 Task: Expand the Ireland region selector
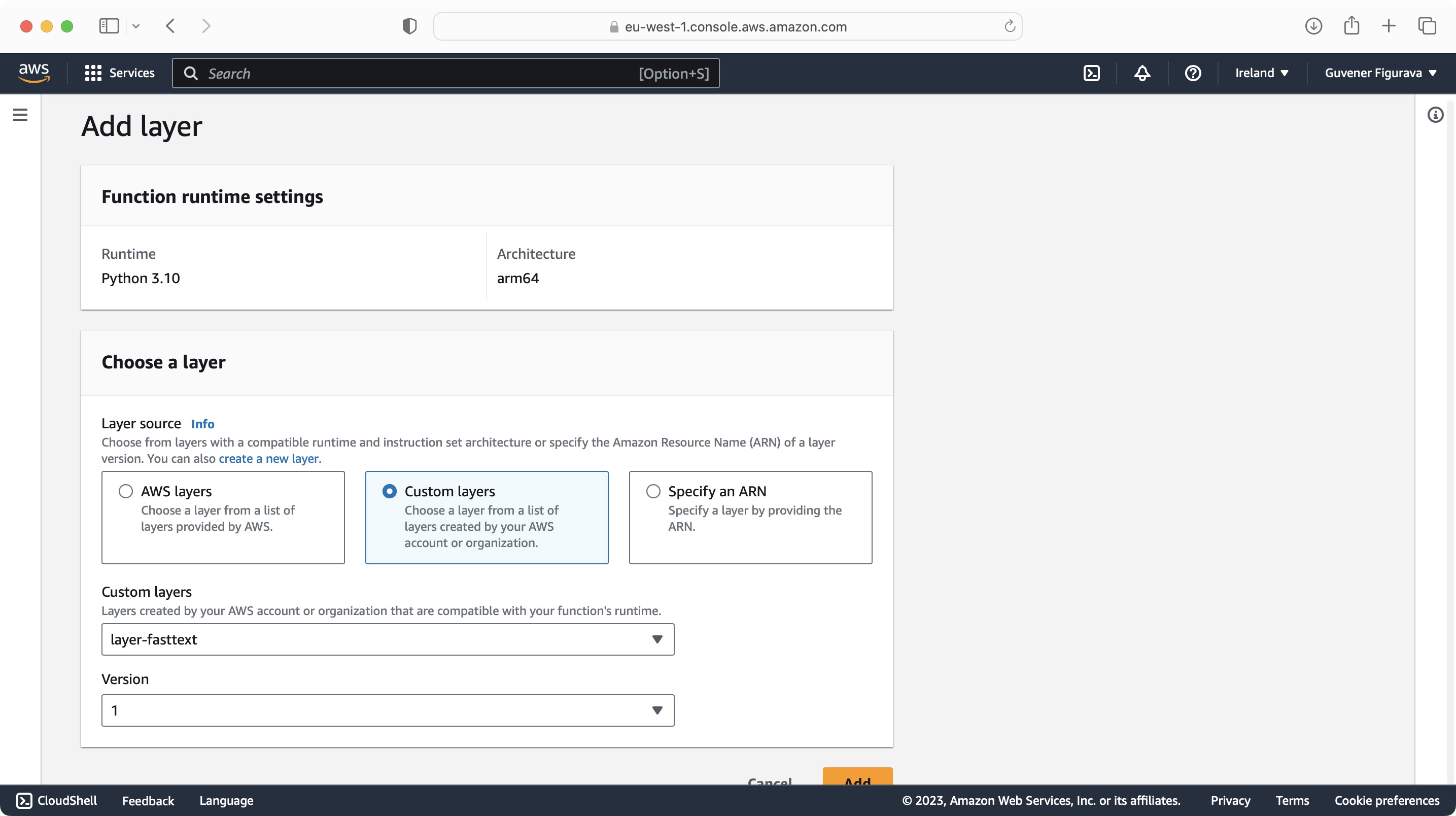coord(1262,73)
